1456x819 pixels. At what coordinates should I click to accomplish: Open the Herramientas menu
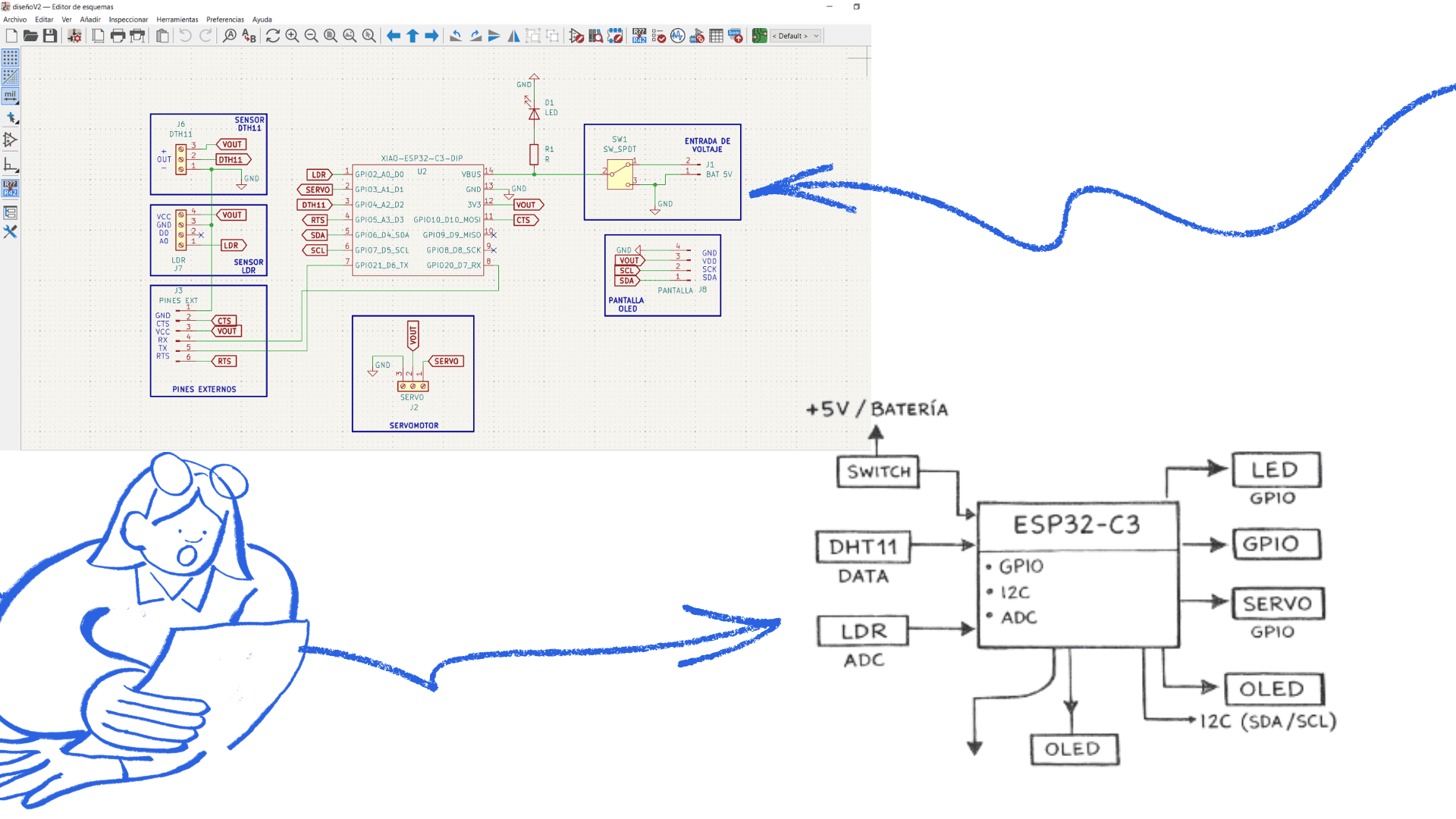click(177, 20)
